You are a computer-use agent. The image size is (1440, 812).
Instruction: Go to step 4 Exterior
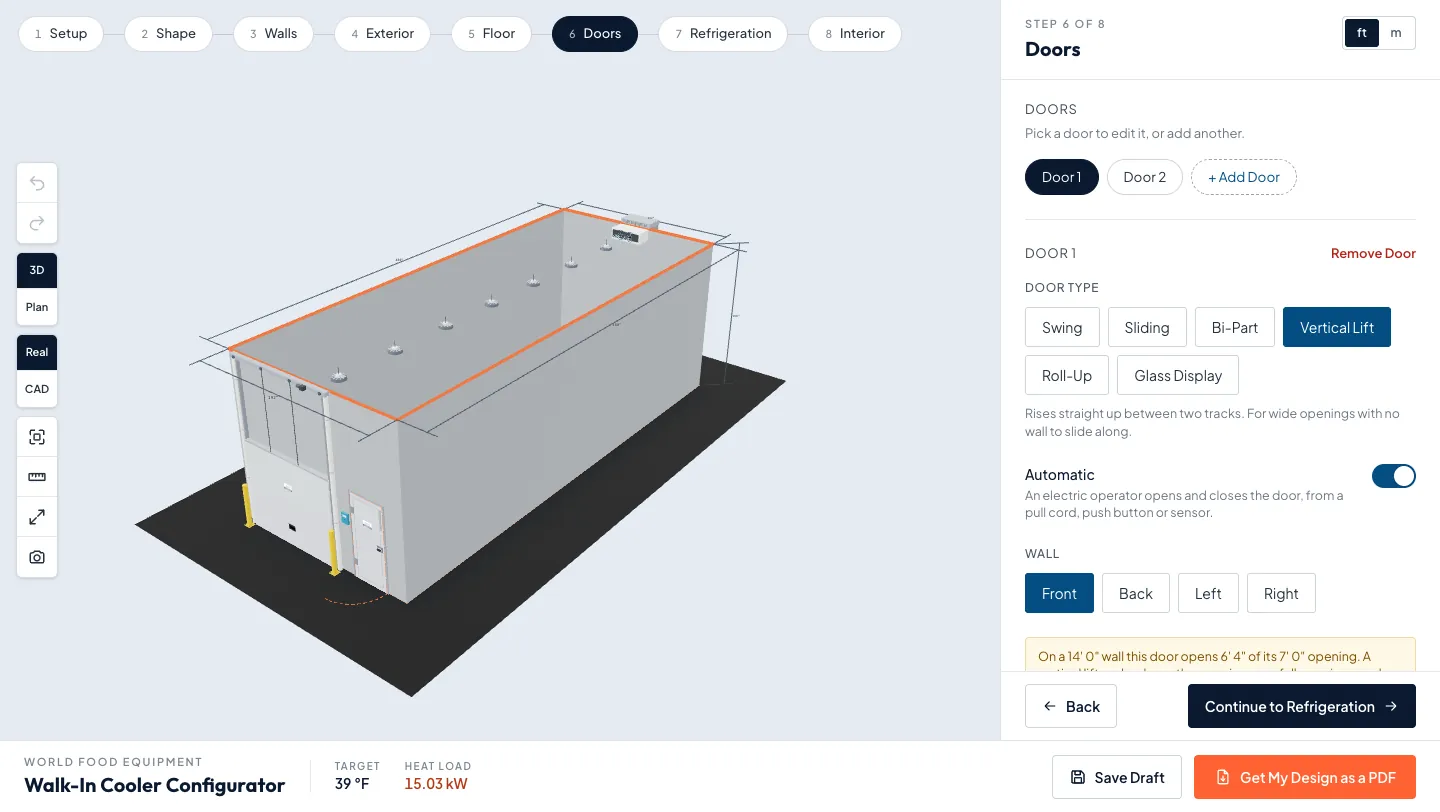[382, 33]
